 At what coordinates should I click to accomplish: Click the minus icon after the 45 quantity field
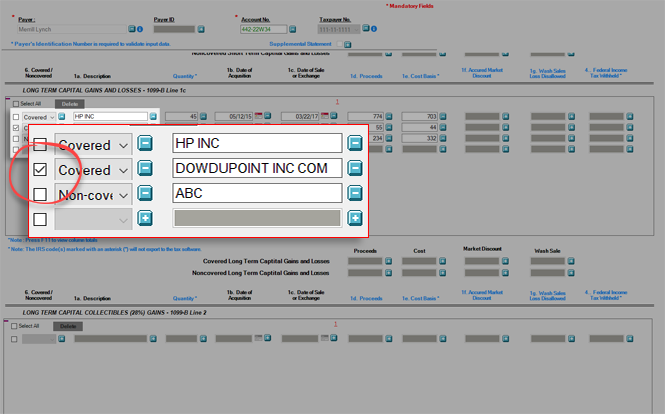coord(204,116)
